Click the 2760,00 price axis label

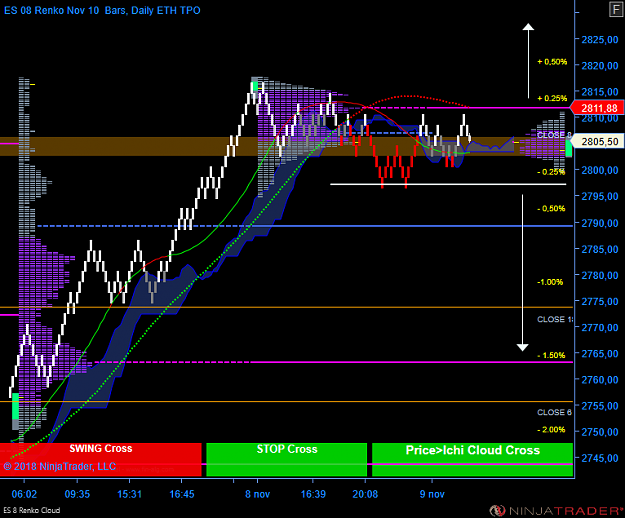(x=600, y=380)
